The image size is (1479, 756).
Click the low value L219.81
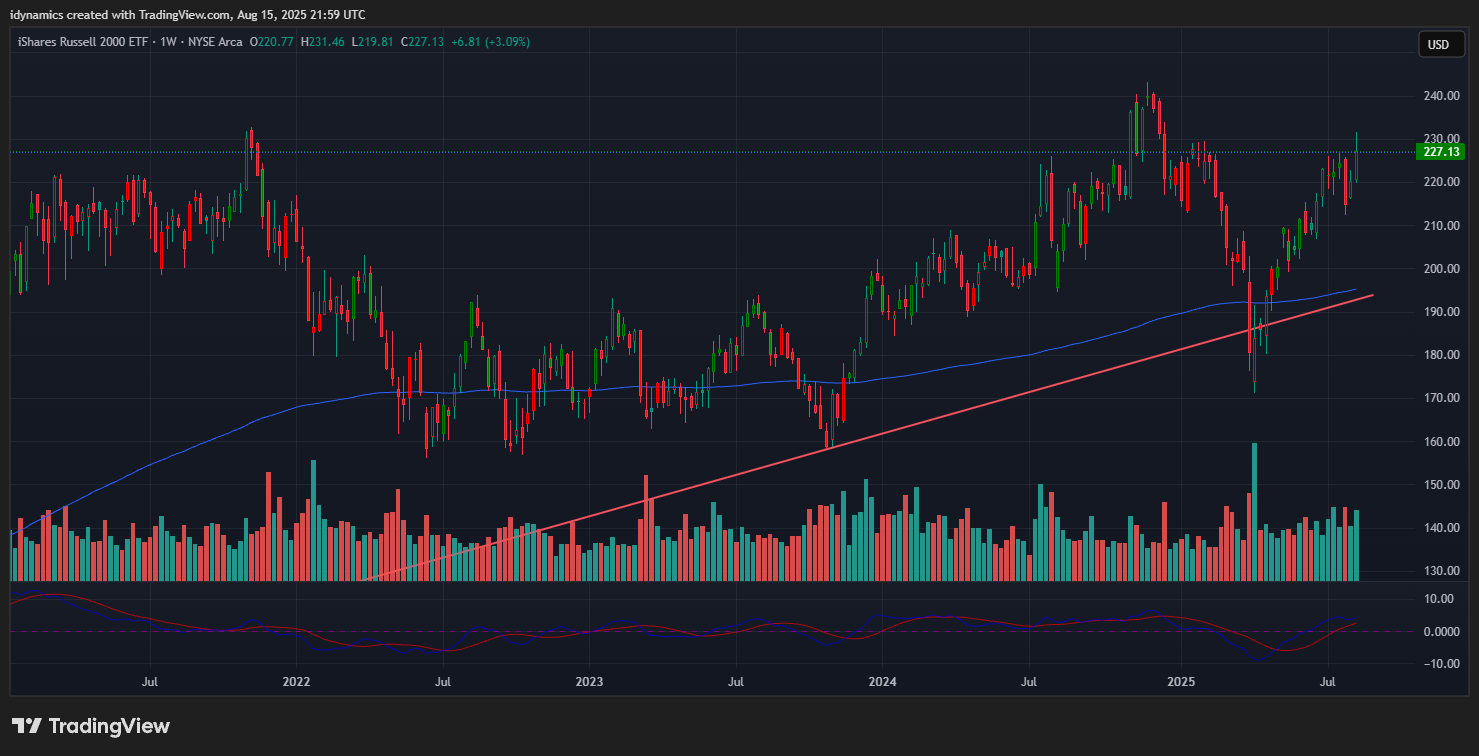370,42
